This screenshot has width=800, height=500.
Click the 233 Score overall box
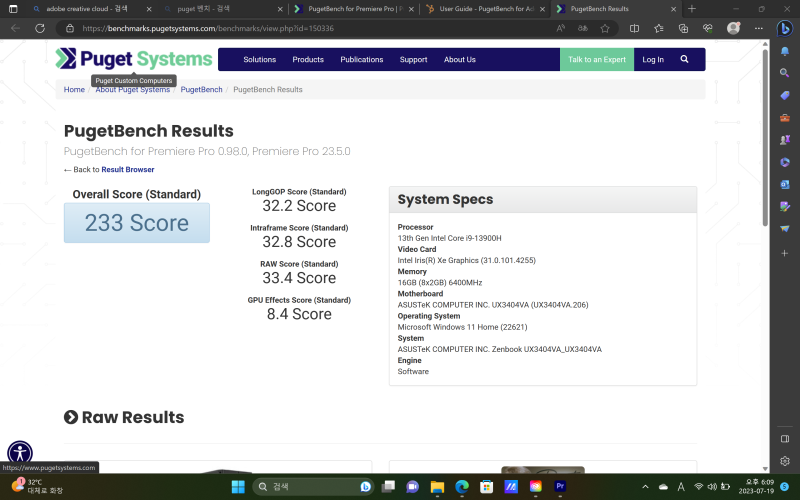point(137,223)
